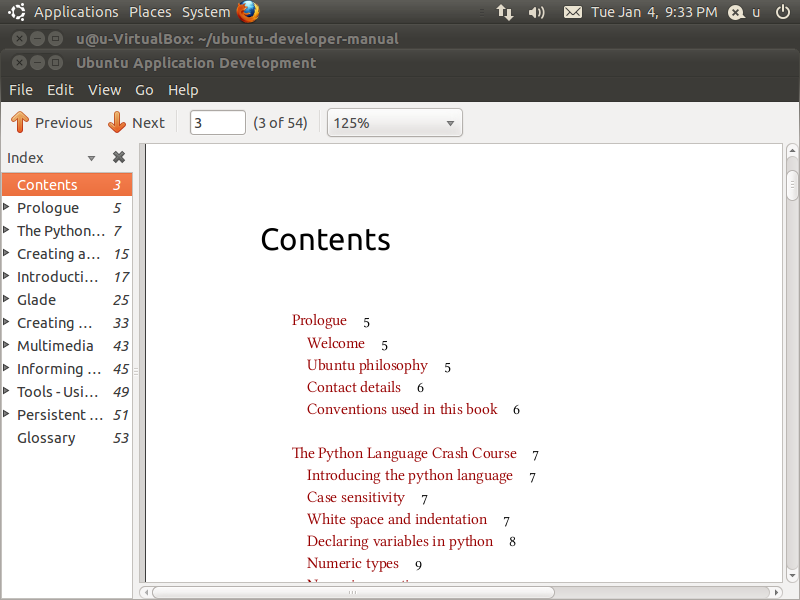This screenshot has width=800, height=600.
Task: Open the View menu
Action: coord(104,90)
